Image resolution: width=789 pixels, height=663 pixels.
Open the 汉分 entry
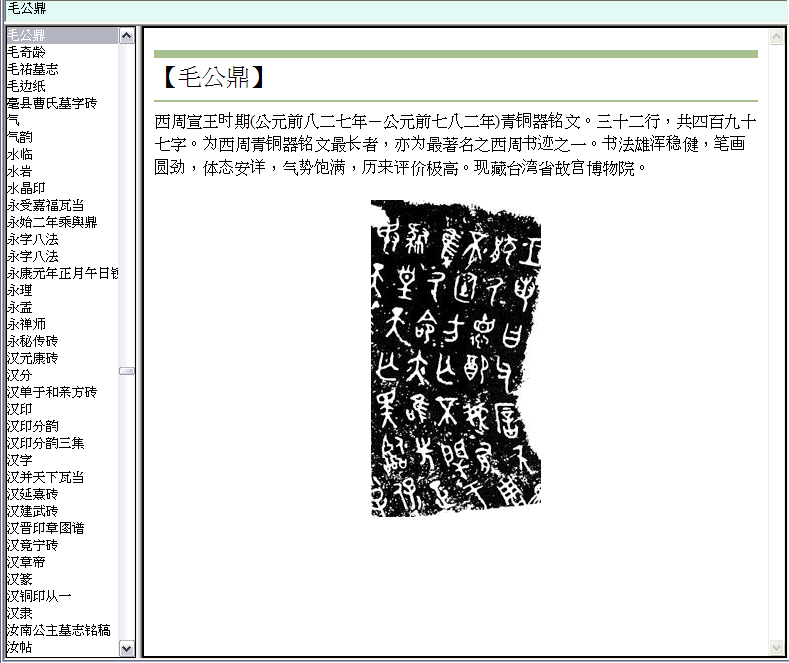pyautogui.click(x=20, y=375)
